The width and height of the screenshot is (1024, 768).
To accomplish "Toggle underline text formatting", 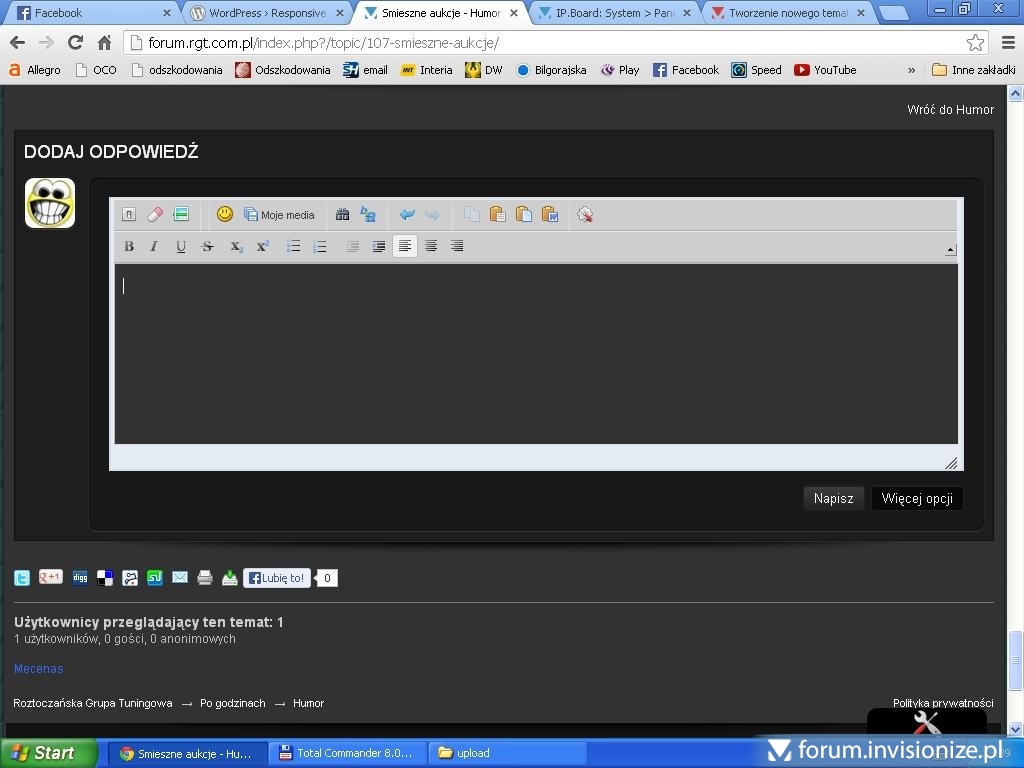I will click(181, 246).
